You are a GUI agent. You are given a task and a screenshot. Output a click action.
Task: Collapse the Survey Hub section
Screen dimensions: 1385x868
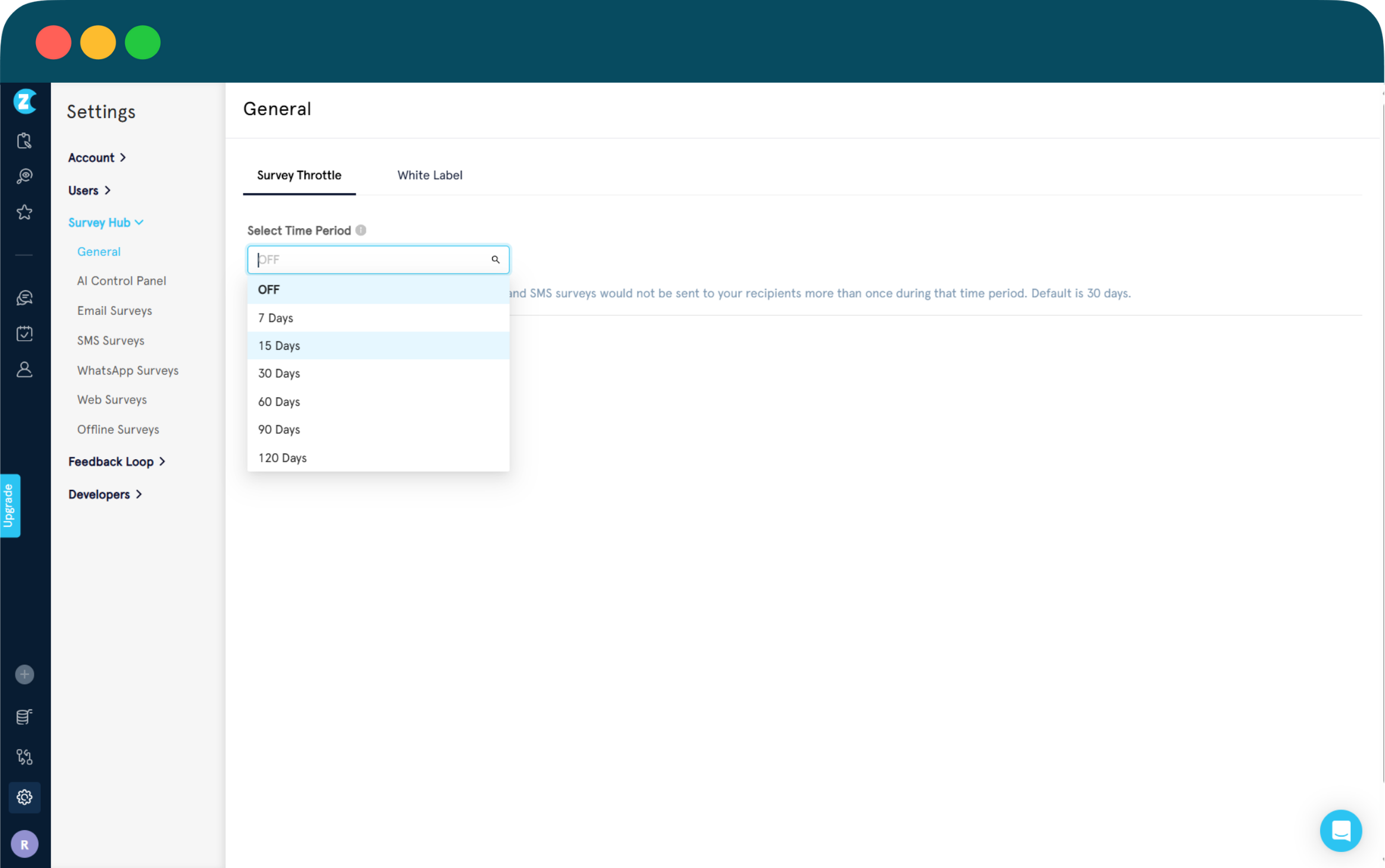coord(106,223)
